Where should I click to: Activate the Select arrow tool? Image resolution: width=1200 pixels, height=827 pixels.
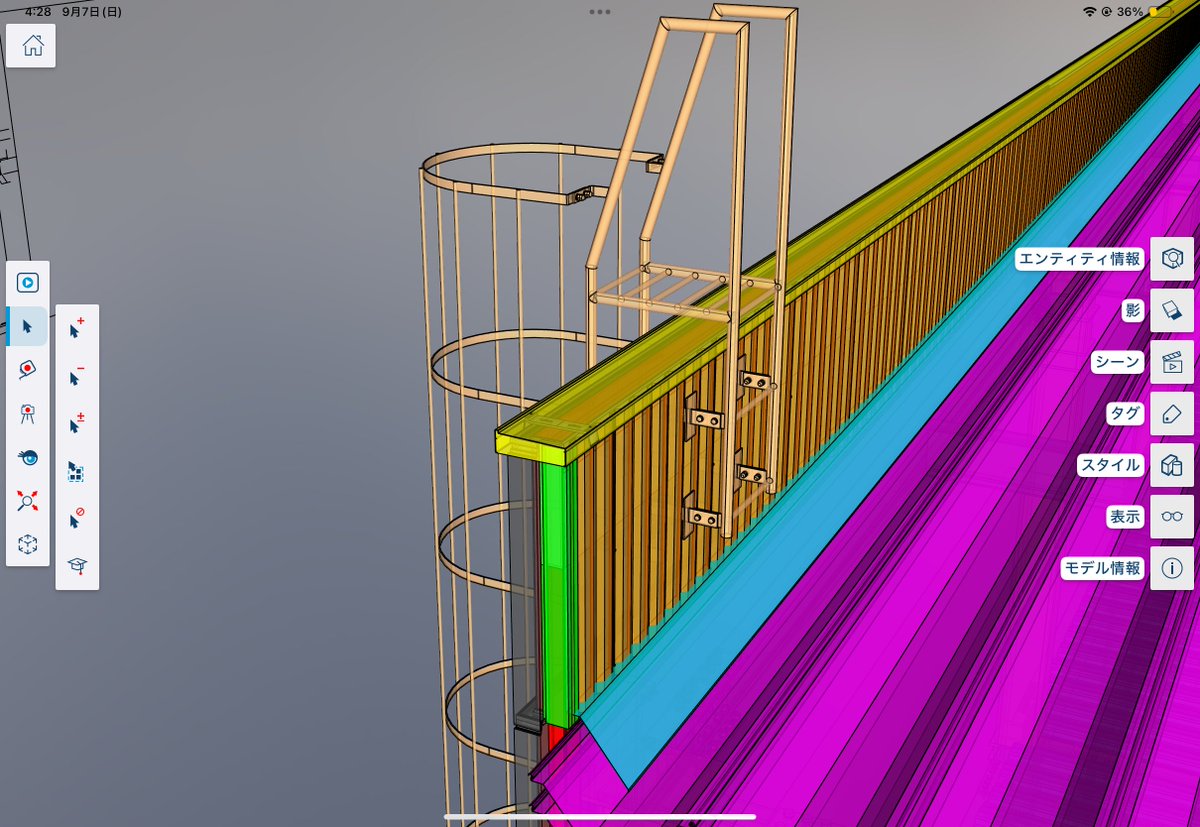pos(29,326)
